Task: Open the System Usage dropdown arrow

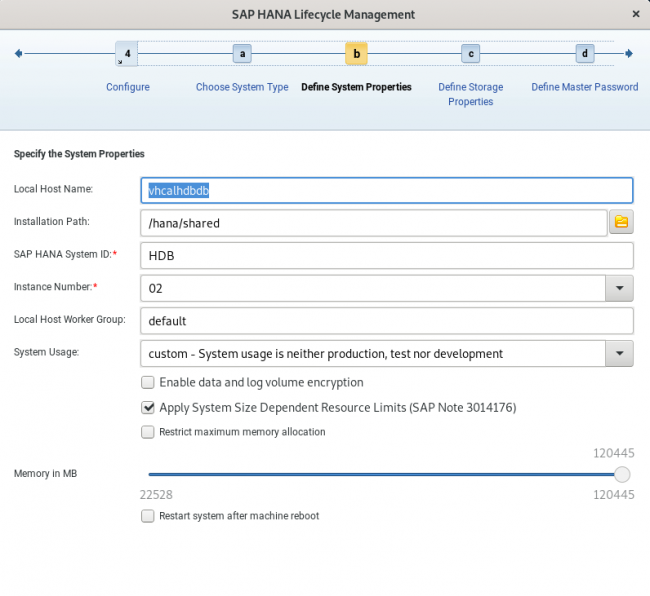Action: pyautogui.click(x=619, y=354)
